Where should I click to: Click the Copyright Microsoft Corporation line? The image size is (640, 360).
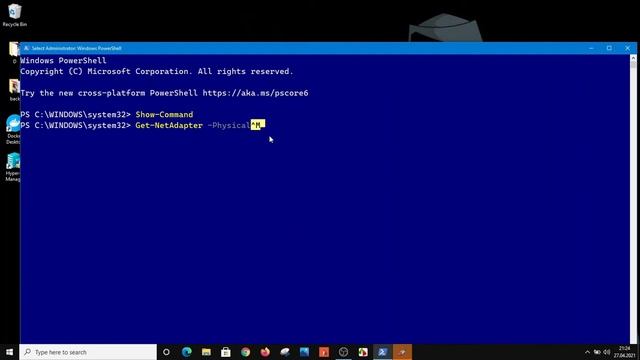click(x=157, y=71)
